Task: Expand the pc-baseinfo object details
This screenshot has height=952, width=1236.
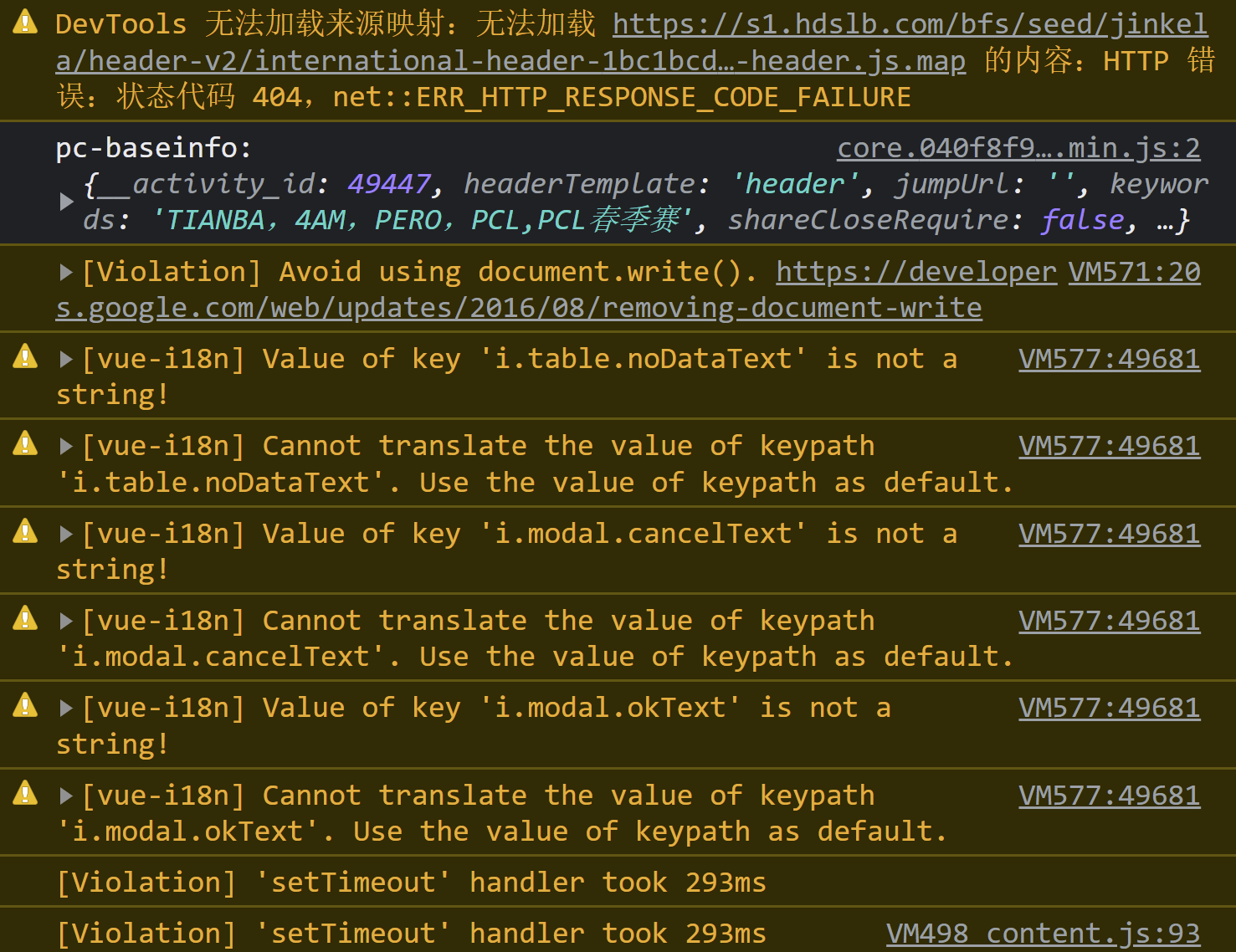Action: (66, 201)
